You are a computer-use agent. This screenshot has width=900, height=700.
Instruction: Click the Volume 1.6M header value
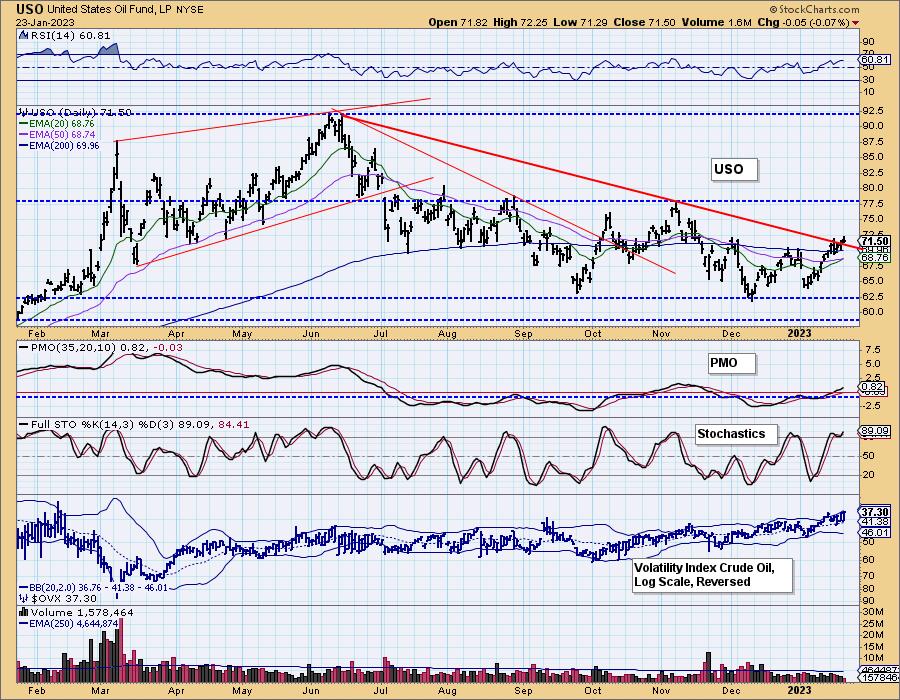click(x=716, y=22)
